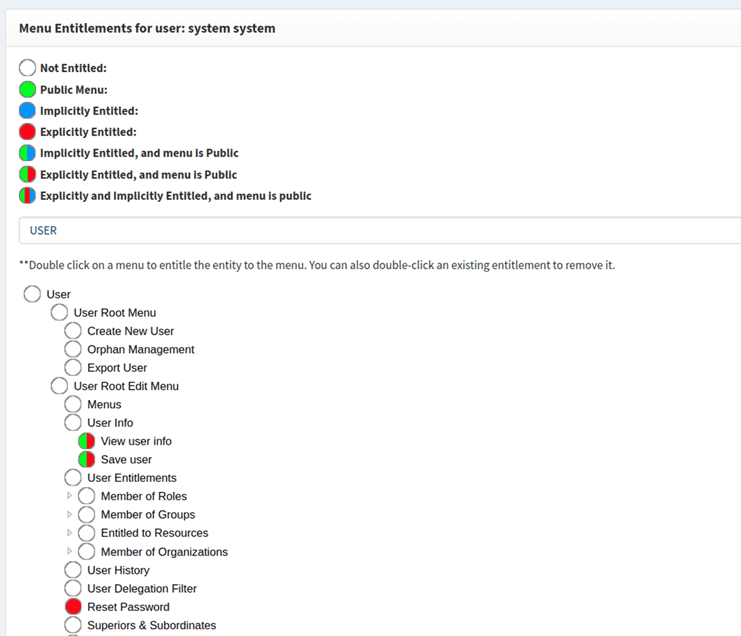Click the circle icon beside Export User
Image resolution: width=741 pixels, height=636 pixels.
73,368
